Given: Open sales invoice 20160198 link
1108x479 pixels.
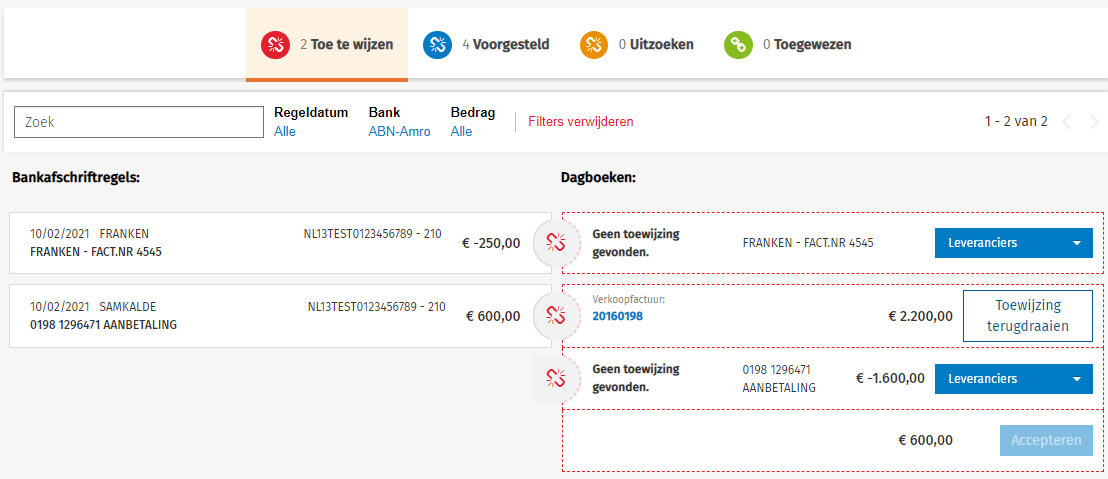Looking at the screenshot, I should (617, 316).
